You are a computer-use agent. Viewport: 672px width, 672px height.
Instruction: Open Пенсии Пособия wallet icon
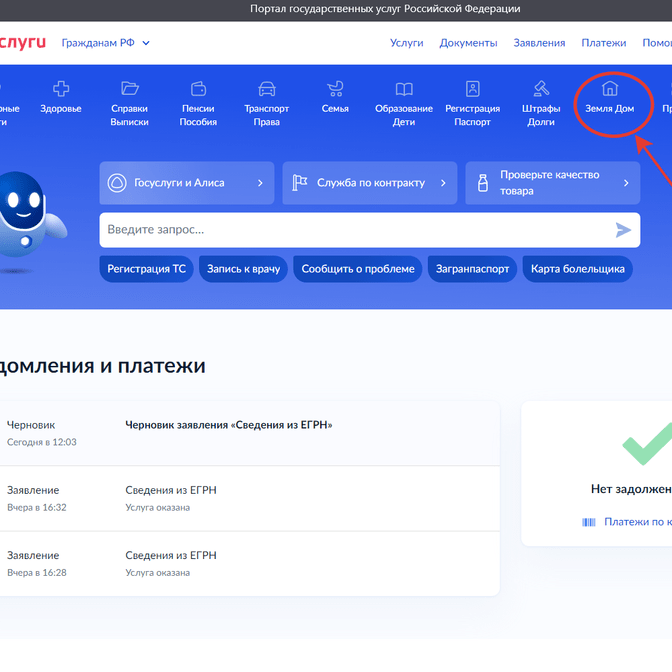click(x=198, y=89)
